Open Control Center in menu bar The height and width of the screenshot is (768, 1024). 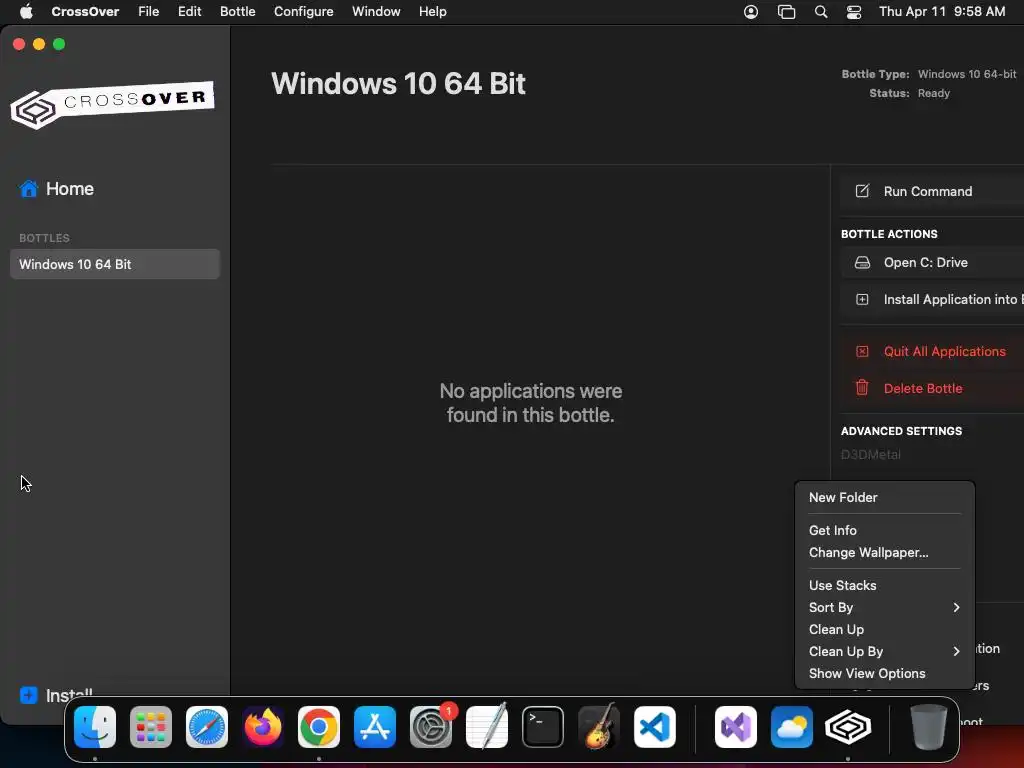(854, 12)
